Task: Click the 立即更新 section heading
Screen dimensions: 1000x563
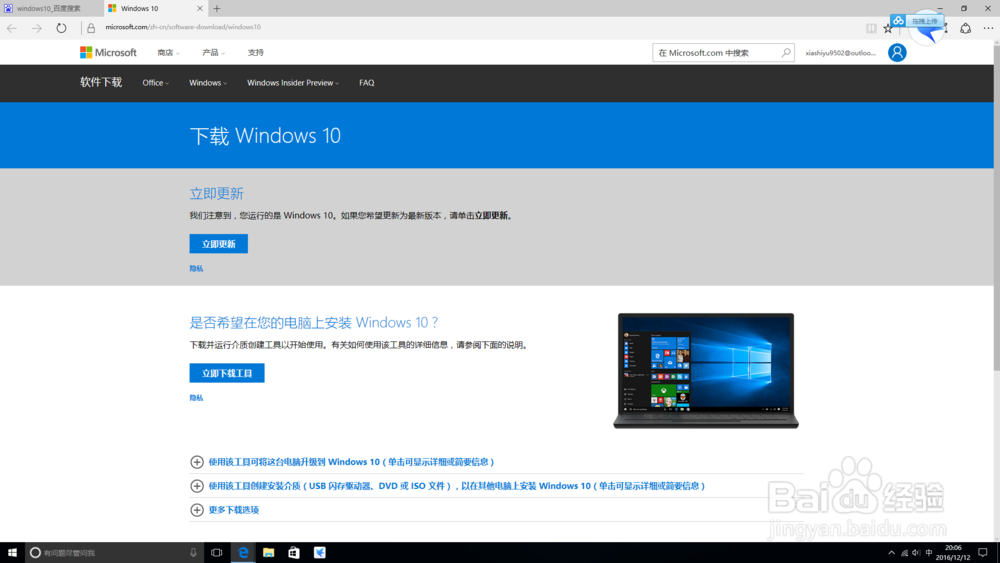Action: pos(216,193)
